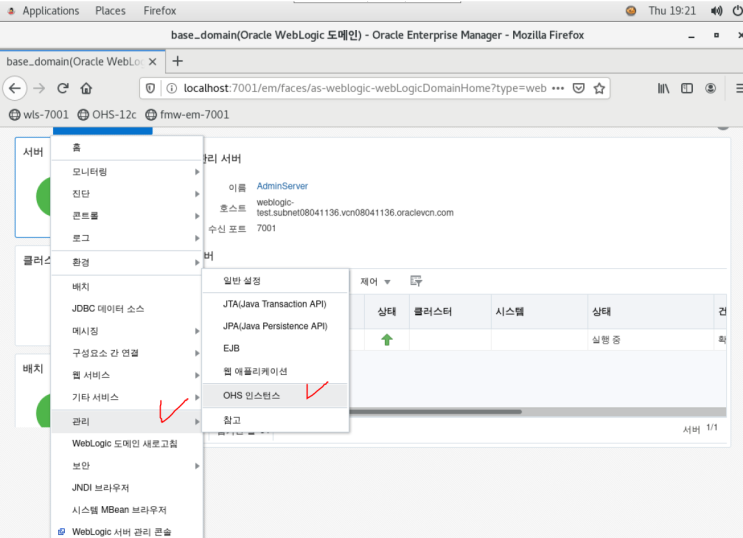This screenshot has width=743, height=538.
Task: Show the sidebars icon
Action: (687, 88)
